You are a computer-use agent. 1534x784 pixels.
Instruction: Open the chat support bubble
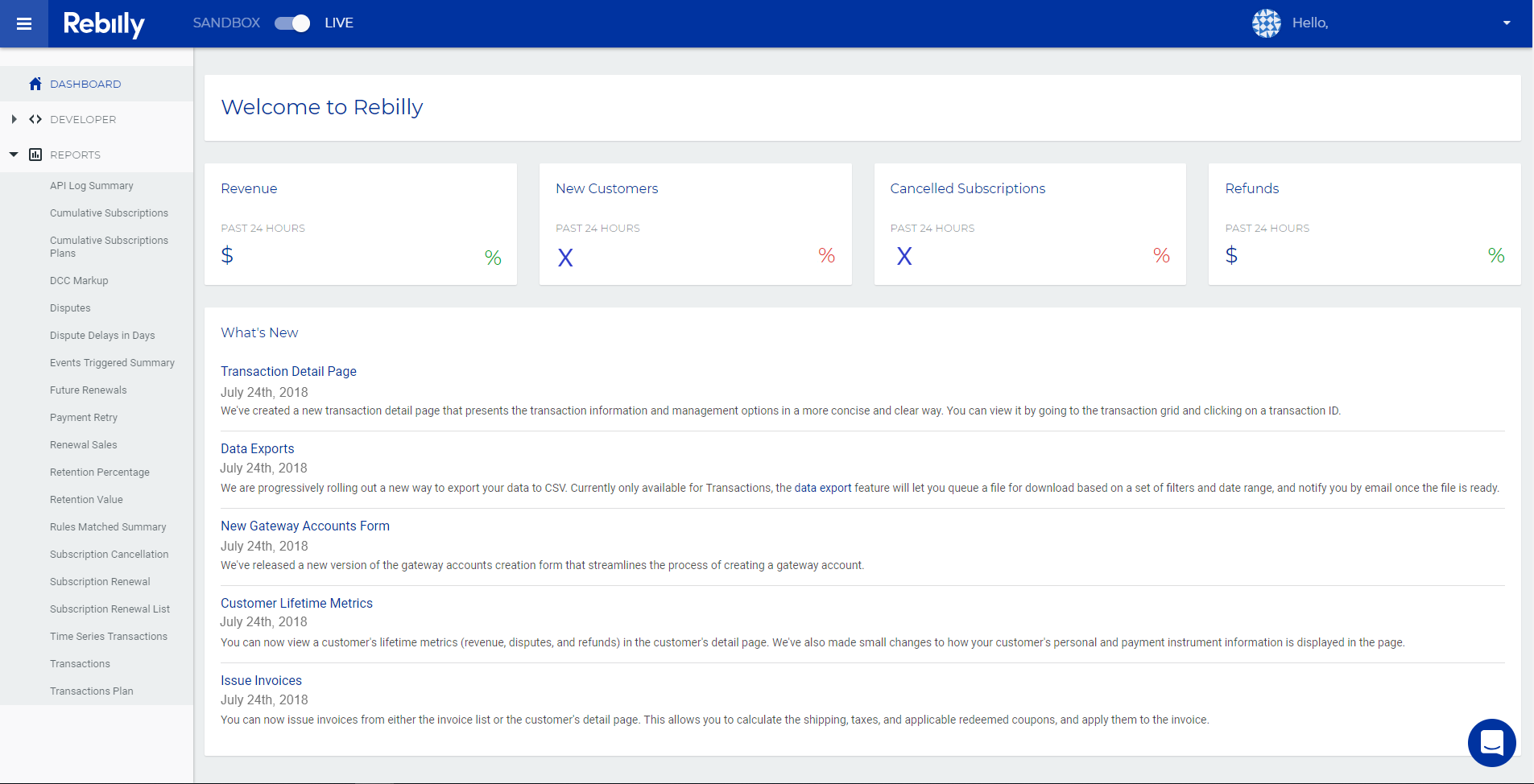point(1491,742)
